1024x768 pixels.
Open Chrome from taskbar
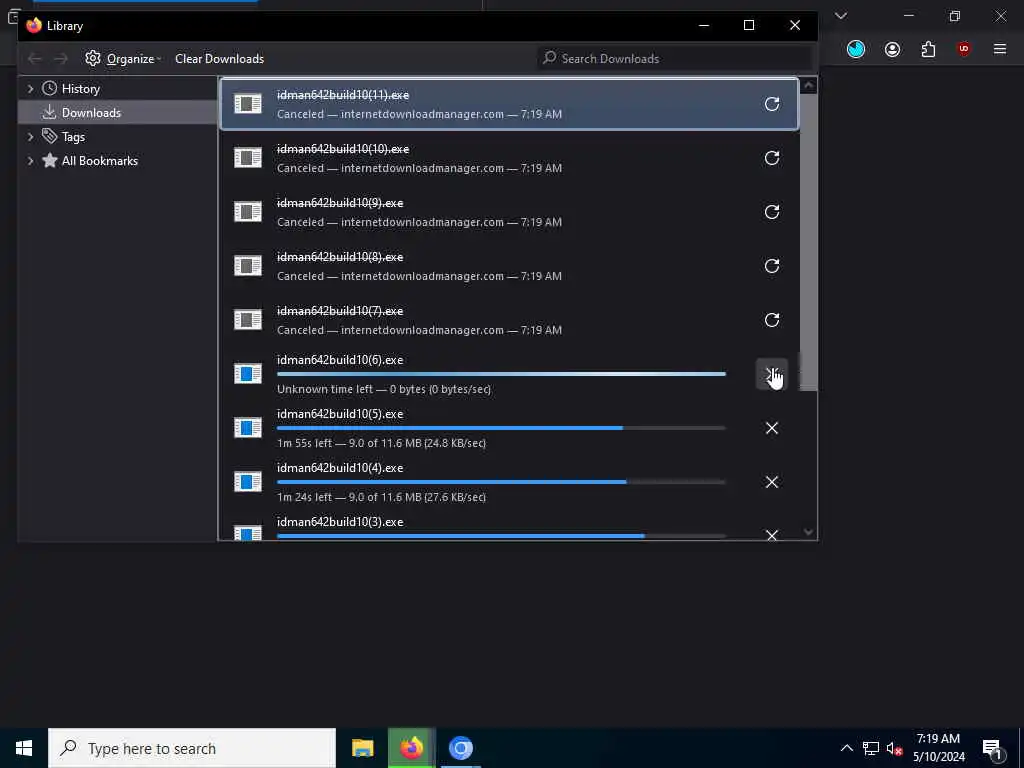[460, 748]
